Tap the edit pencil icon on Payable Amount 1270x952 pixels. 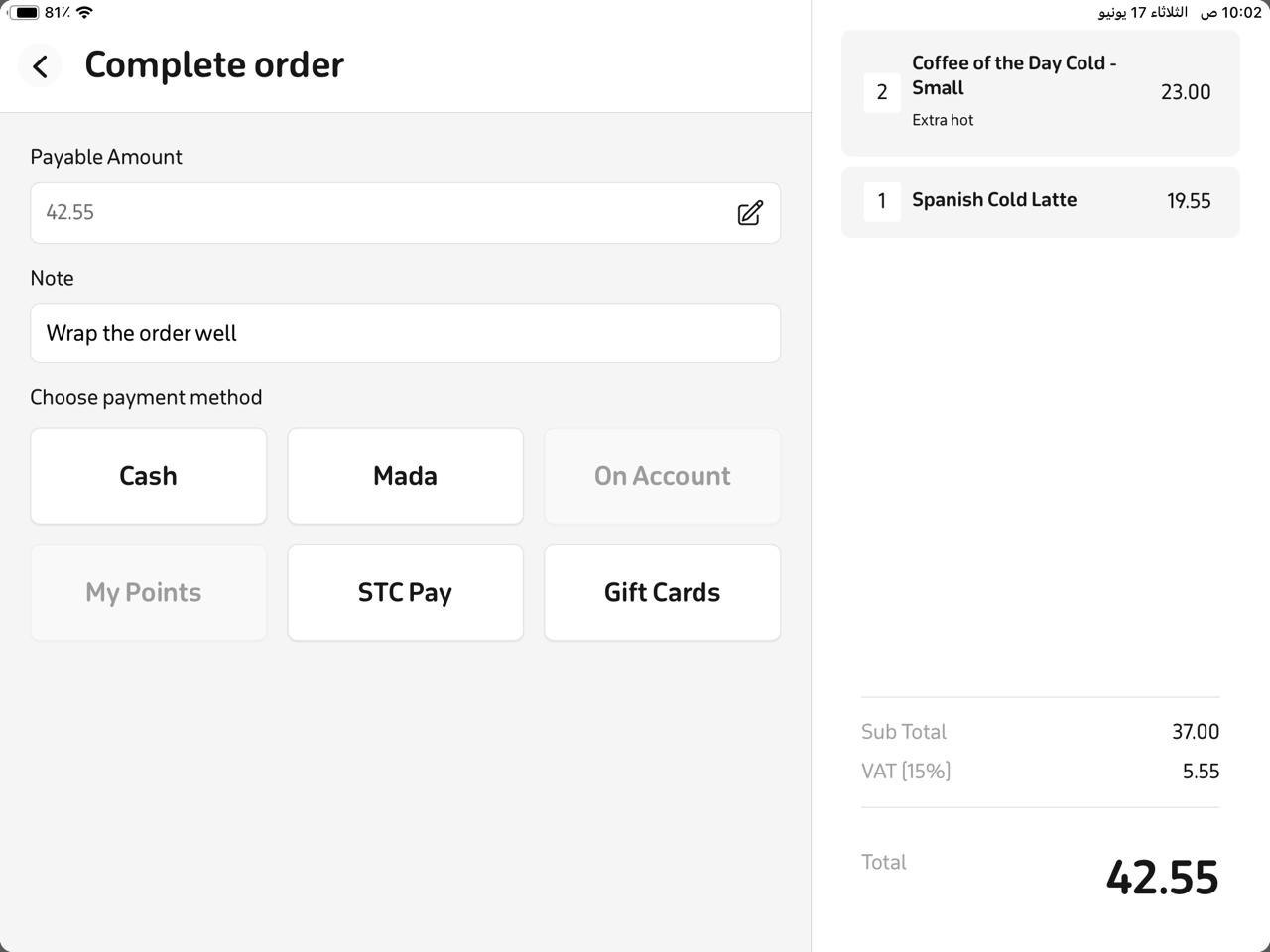pyautogui.click(x=750, y=213)
